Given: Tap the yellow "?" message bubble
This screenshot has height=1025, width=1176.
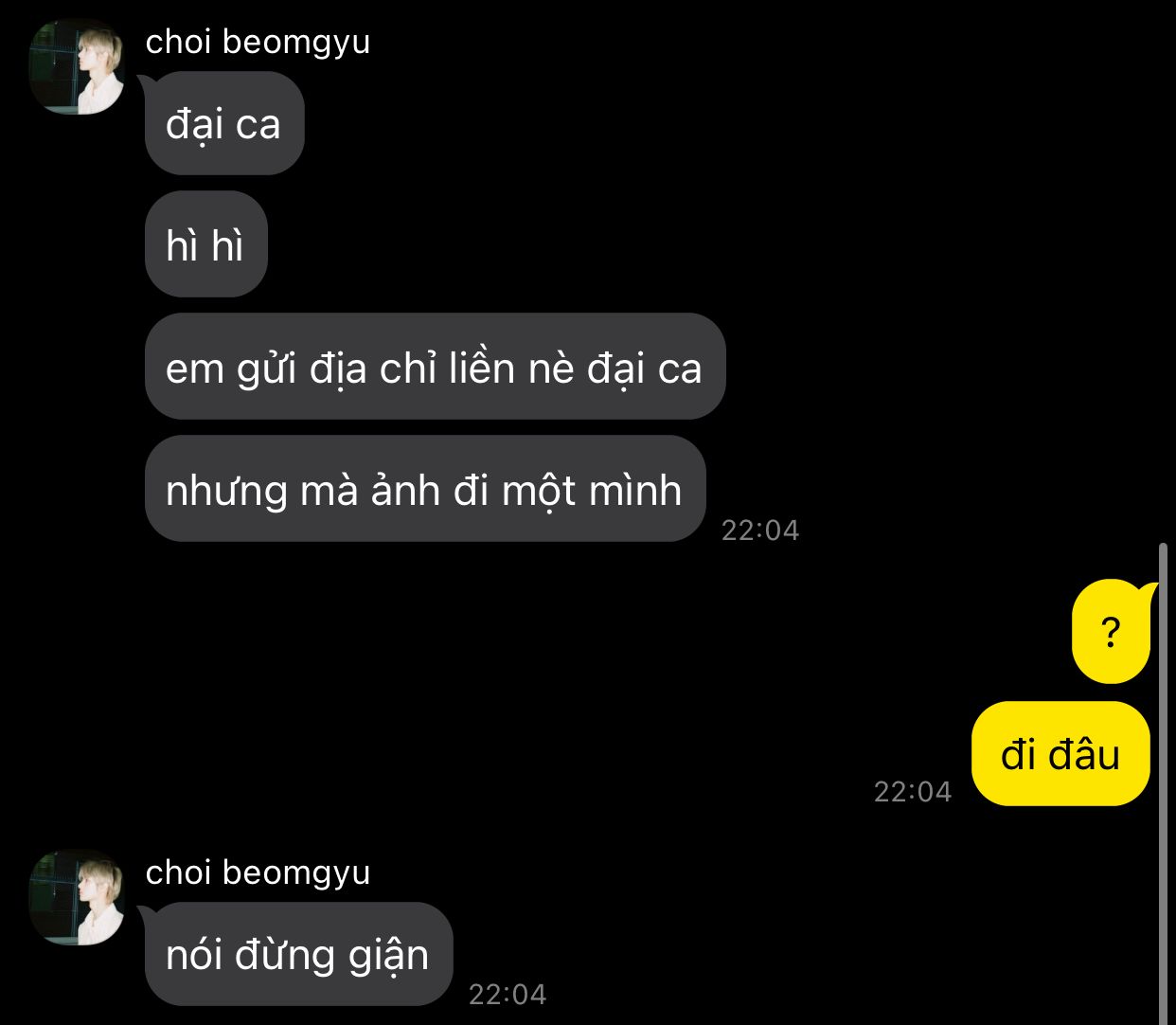Looking at the screenshot, I should 1114,631.
